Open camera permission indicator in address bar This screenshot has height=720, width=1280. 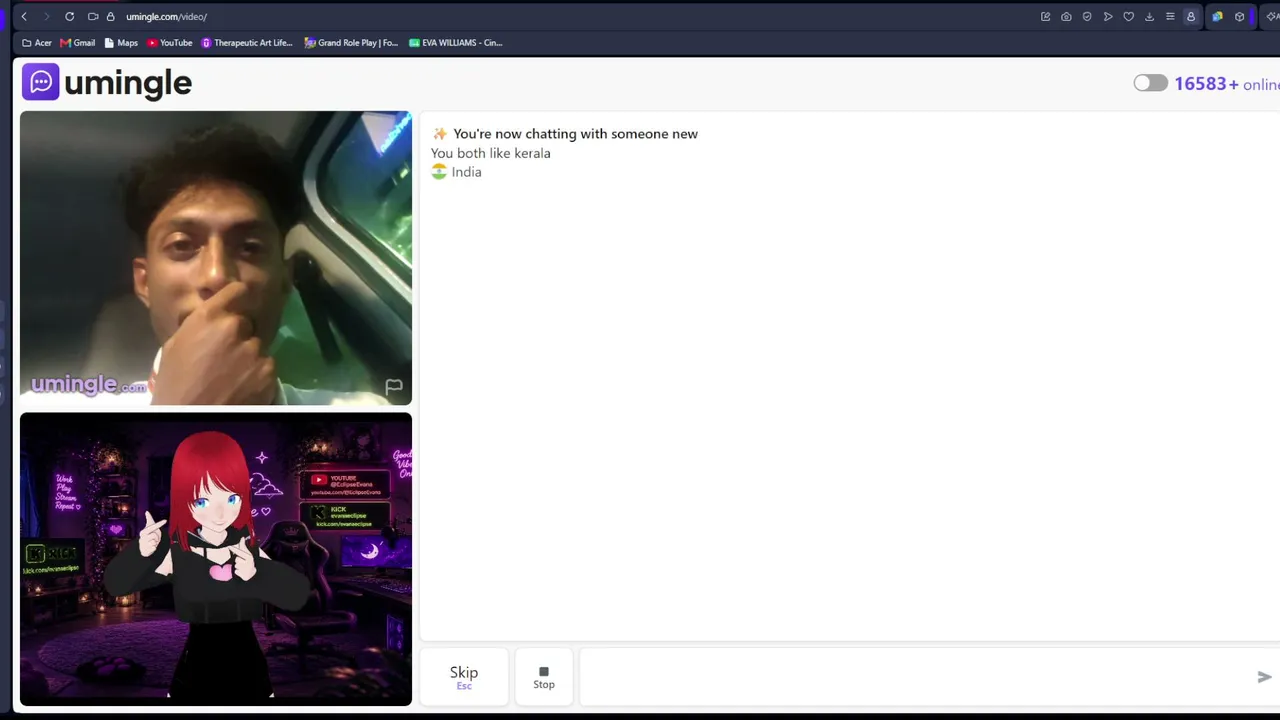pyautogui.click(x=93, y=16)
